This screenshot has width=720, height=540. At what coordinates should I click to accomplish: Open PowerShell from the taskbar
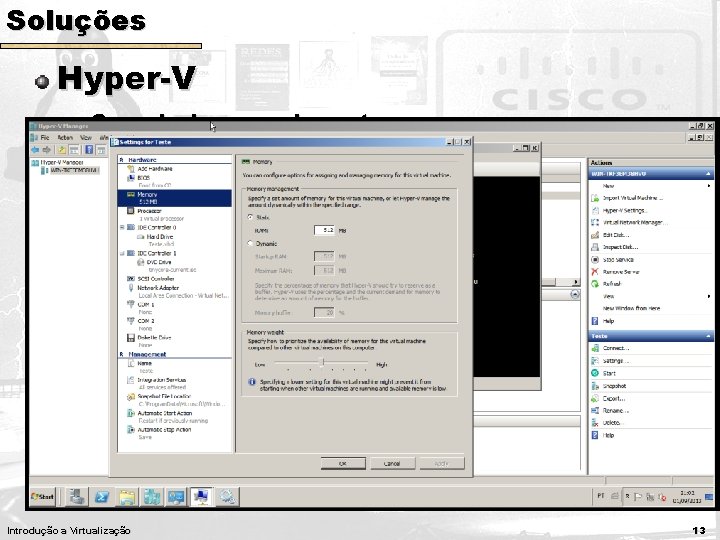(x=102, y=497)
